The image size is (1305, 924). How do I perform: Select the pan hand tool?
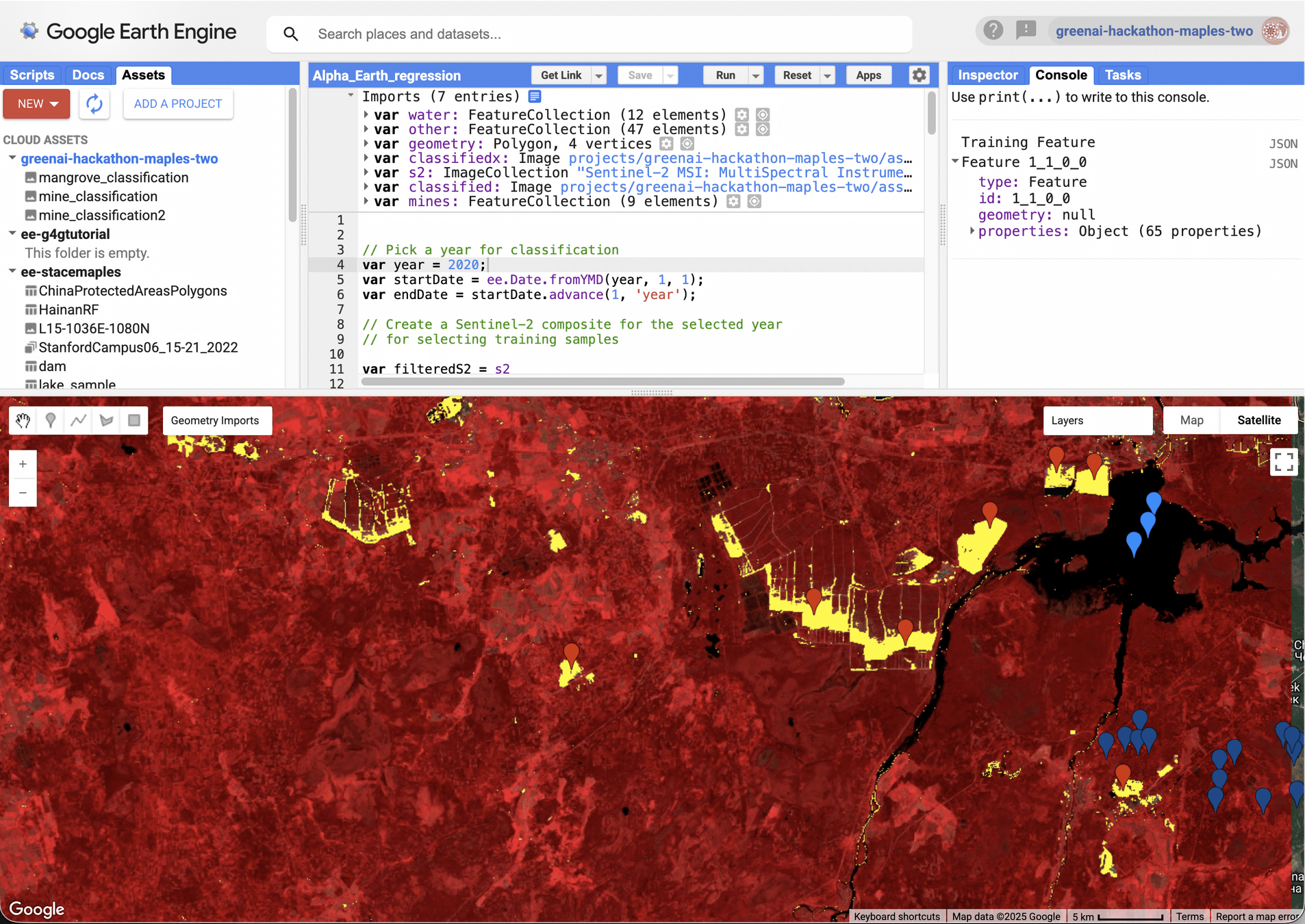(x=23, y=420)
